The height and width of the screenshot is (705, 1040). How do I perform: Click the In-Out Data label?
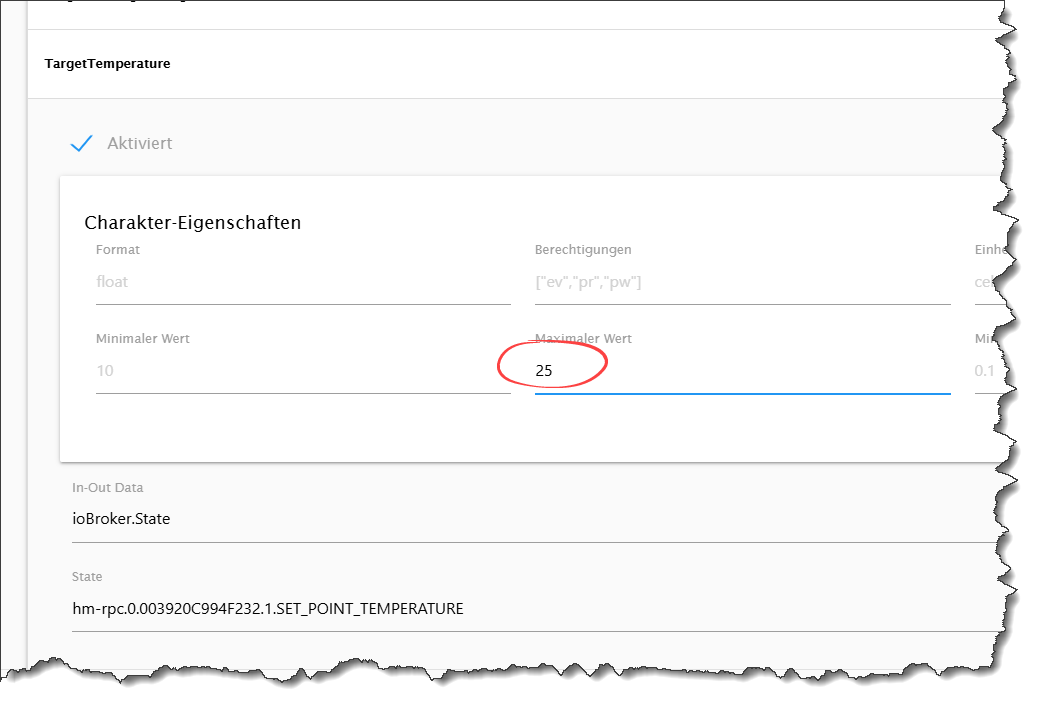pos(108,488)
